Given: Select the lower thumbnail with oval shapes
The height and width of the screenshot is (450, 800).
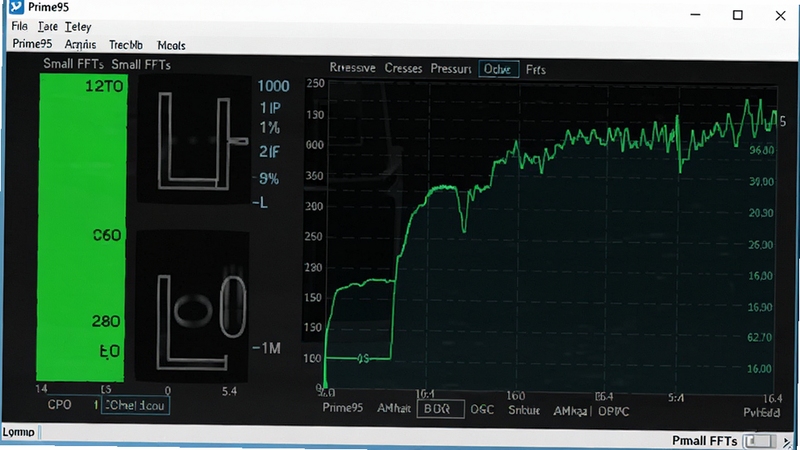Looking at the screenshot, I should pos(192,306).
